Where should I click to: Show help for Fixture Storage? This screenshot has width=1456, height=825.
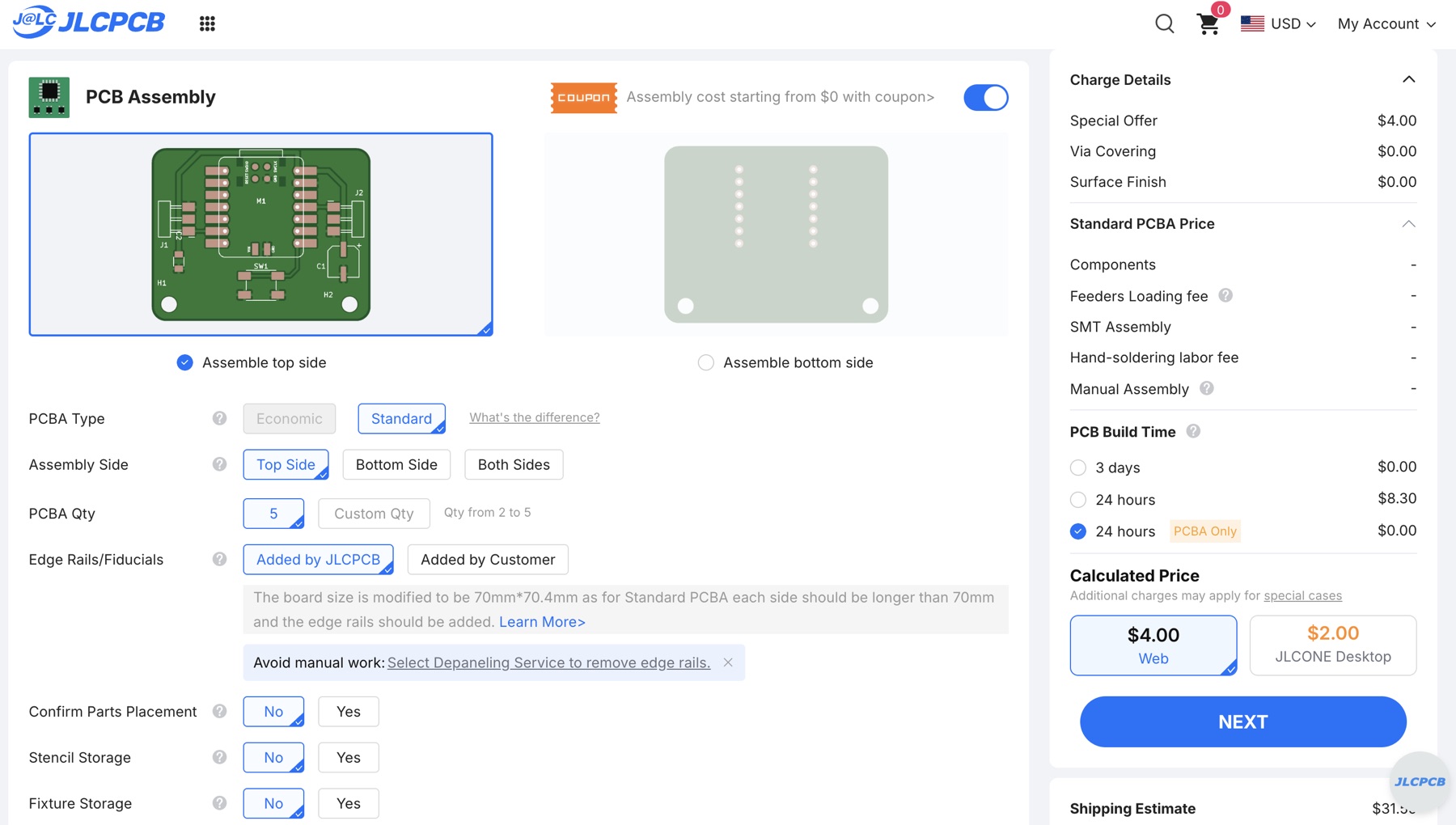[x=219, y=803]
